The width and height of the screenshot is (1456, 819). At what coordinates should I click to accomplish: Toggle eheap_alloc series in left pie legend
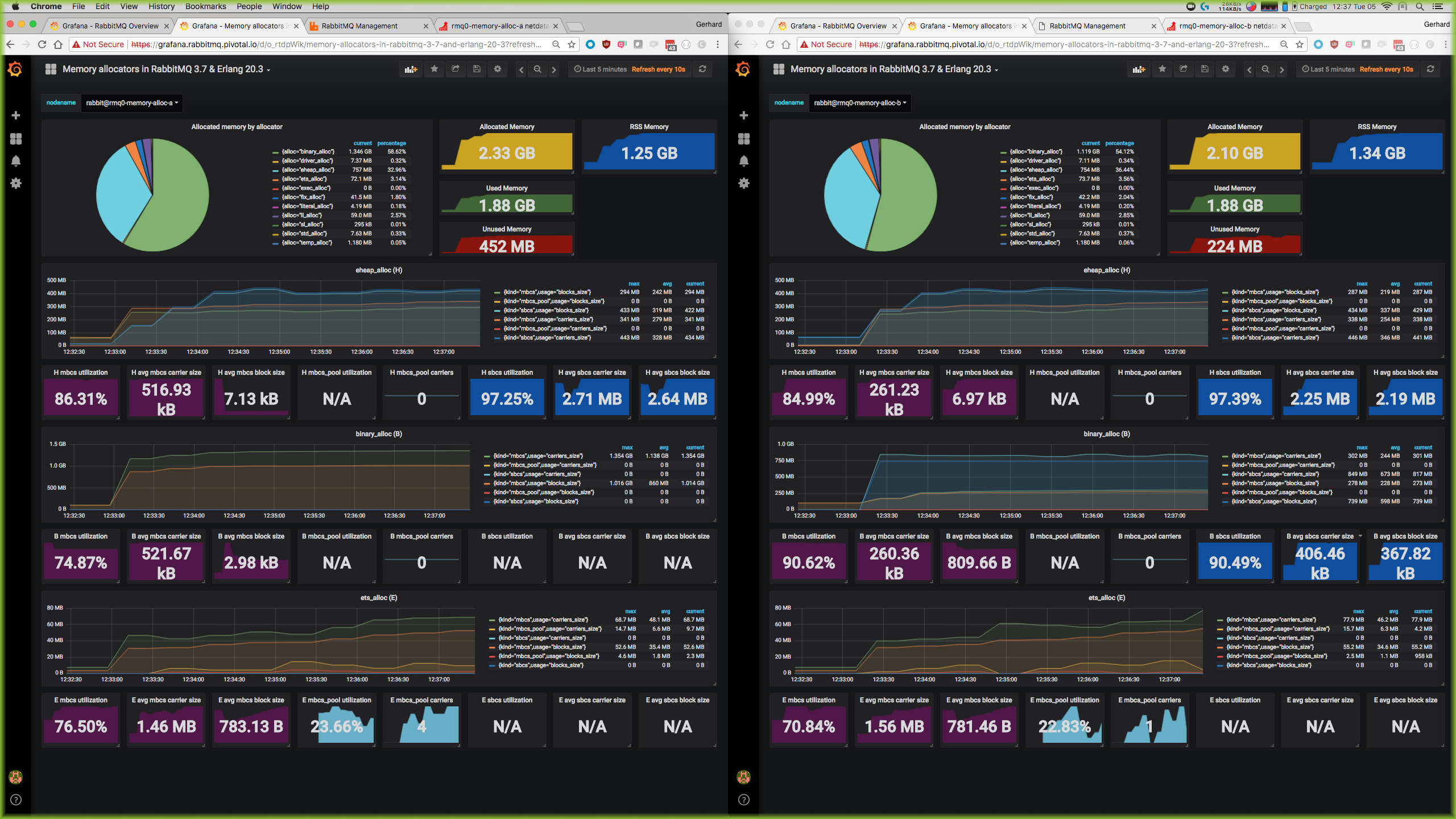click(x=308, y=170)
